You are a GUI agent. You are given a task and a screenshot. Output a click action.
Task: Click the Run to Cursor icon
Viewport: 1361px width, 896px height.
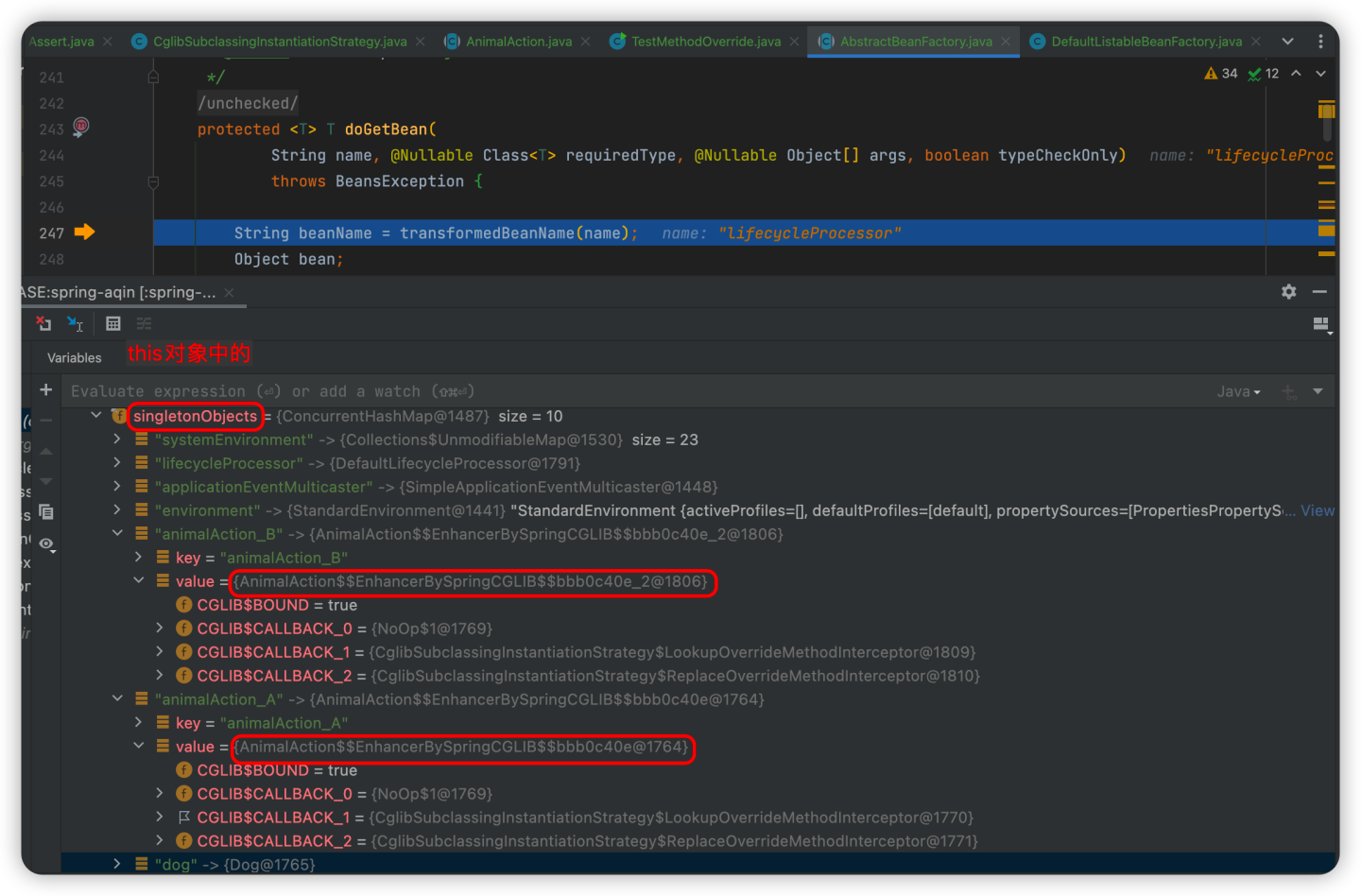pos(75,323)
